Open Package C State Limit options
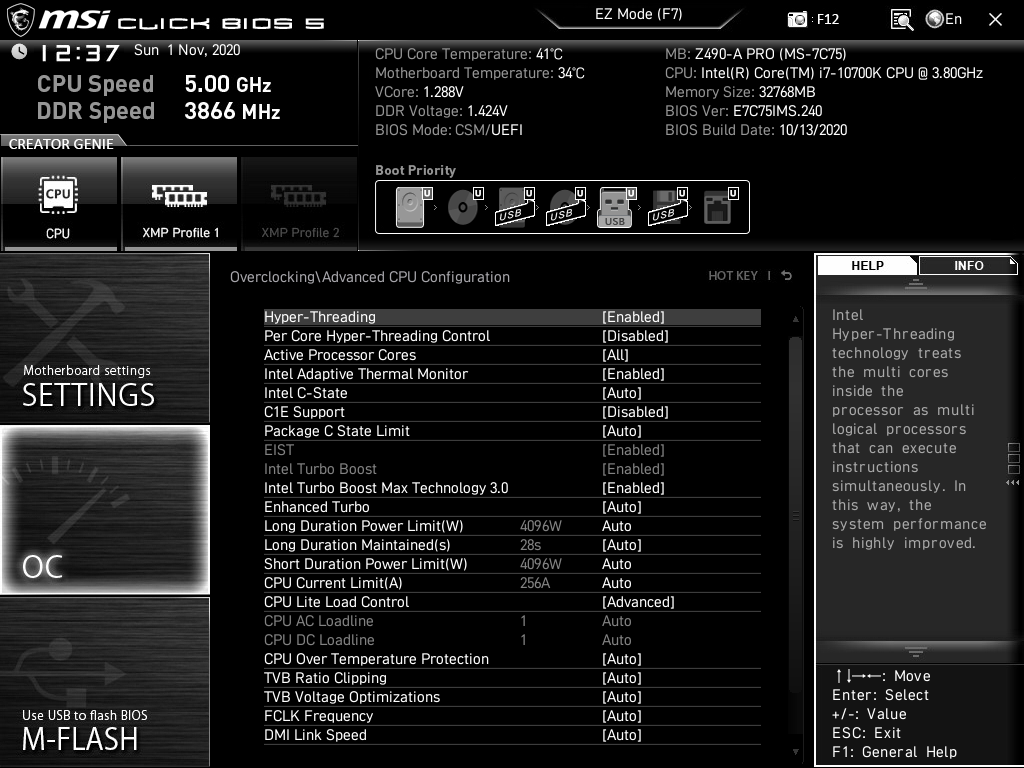The height and width of the screenshot is (768, 1024). point(512,431)
